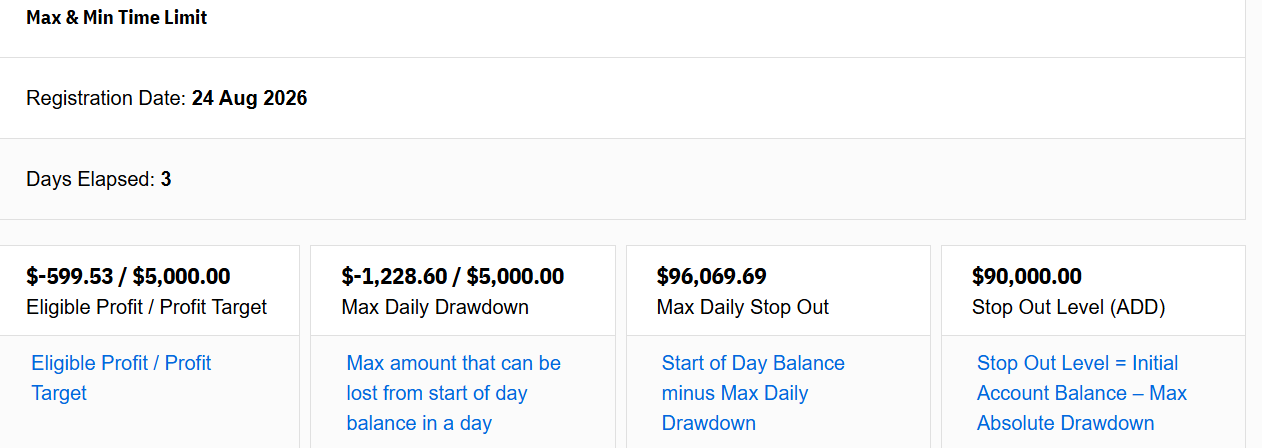Click the $90,000.00 stop out level value
Screen dimensions: 1262x448
(x=1027, y=276)
